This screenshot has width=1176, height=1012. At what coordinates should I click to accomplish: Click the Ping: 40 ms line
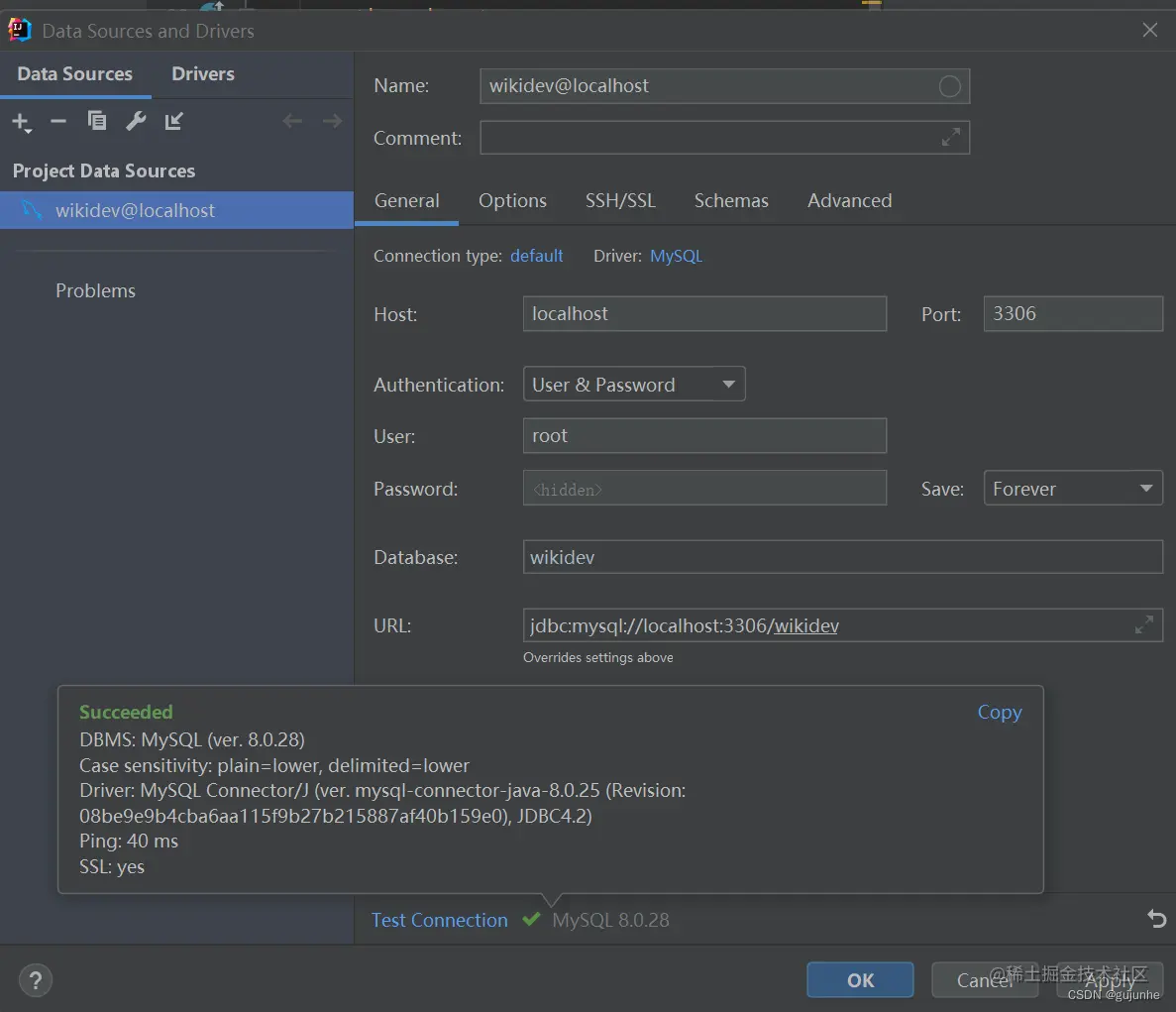[x=129, y=841]
